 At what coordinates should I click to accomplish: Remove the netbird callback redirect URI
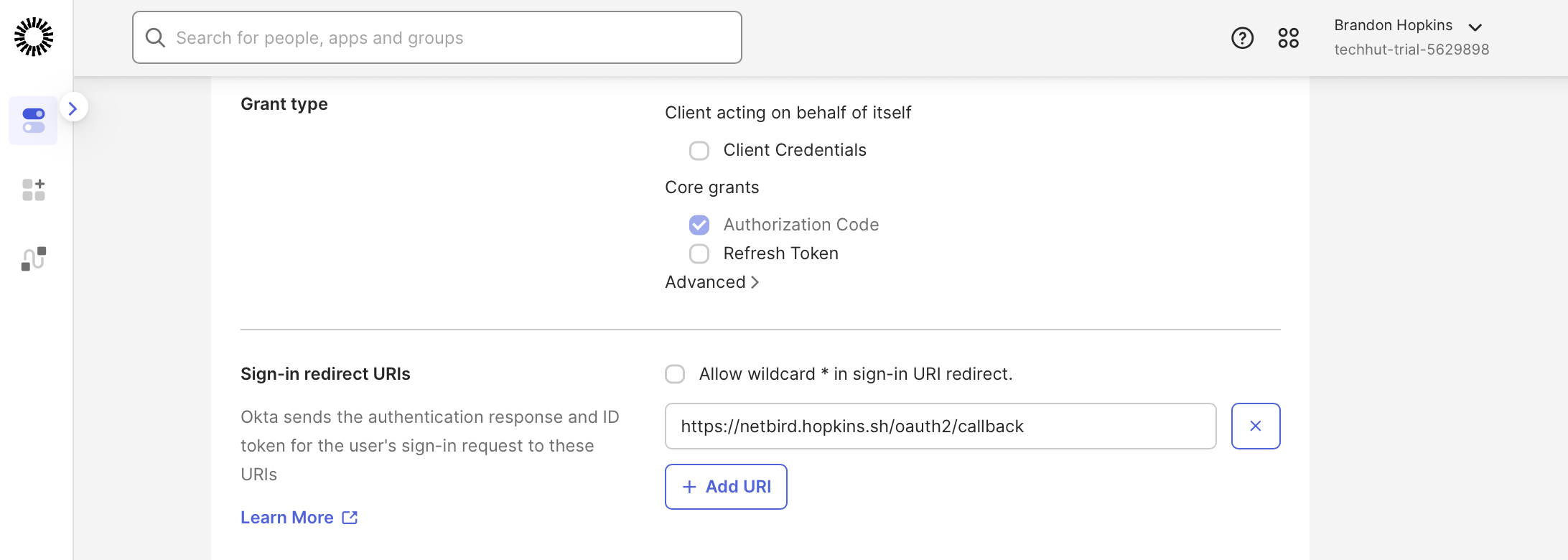point(1255,426)
